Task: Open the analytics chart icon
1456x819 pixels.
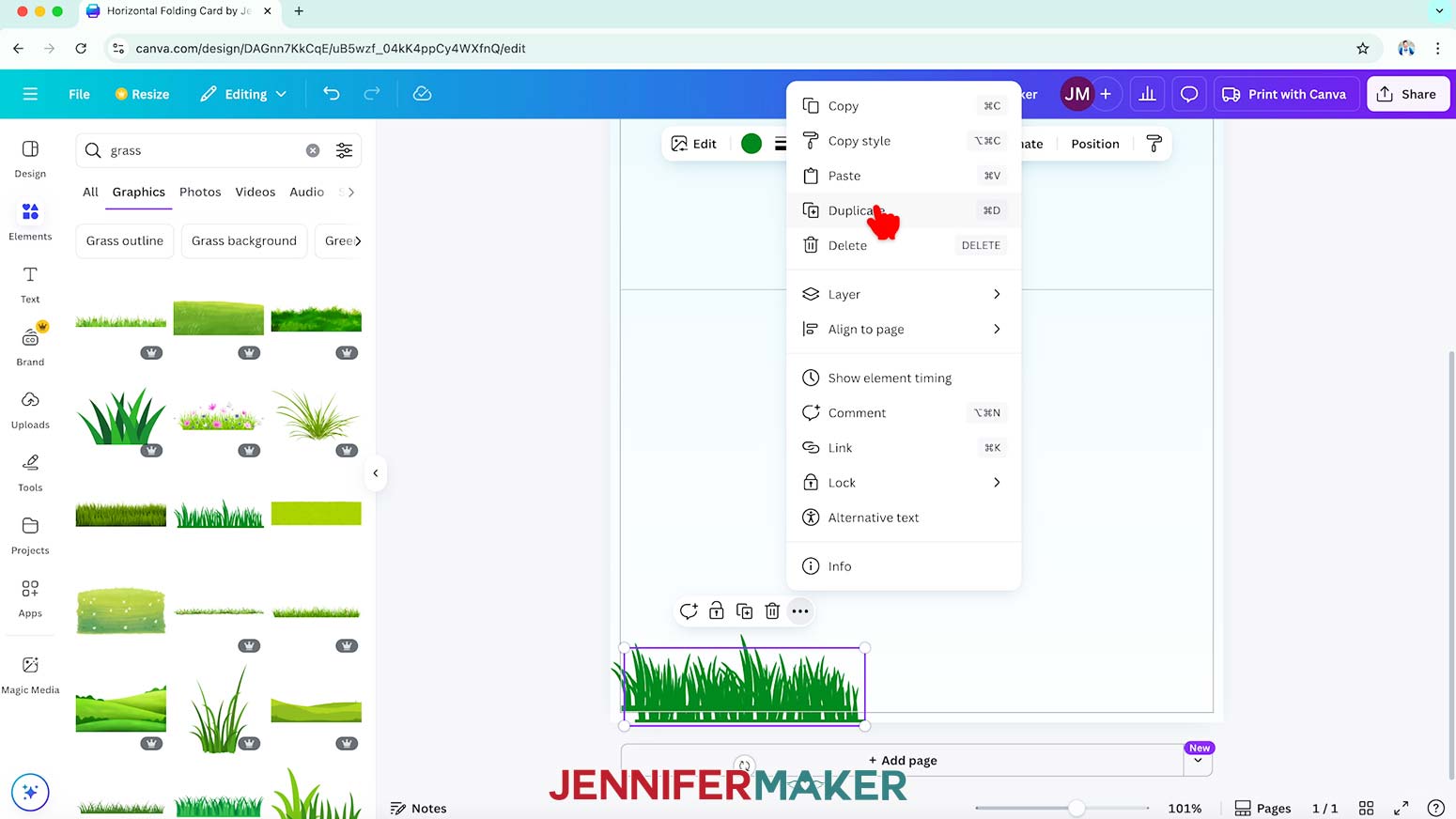Action: click(x=1147, y=94)
